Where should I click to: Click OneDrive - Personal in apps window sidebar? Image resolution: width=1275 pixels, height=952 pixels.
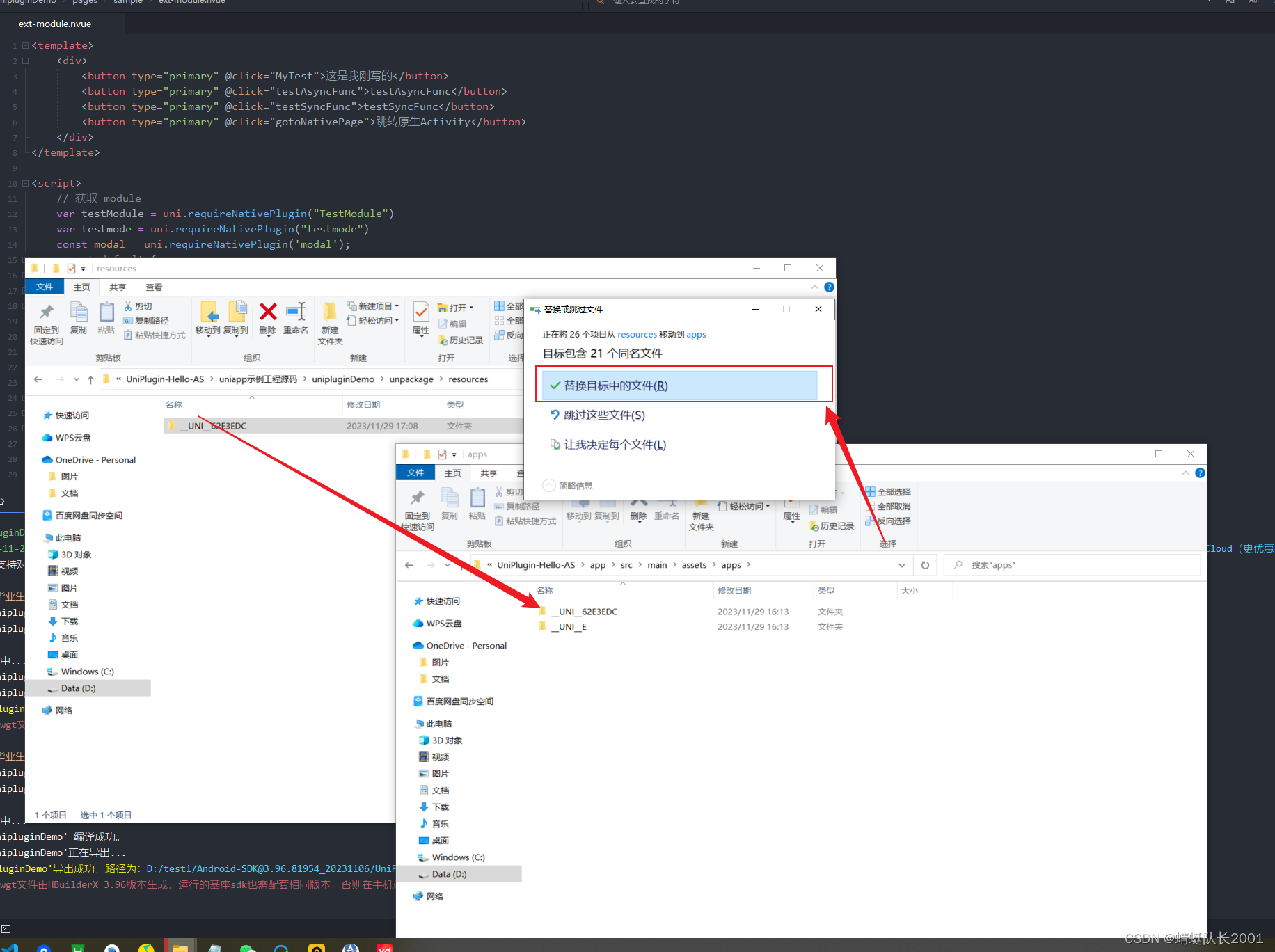click(466, 646)
